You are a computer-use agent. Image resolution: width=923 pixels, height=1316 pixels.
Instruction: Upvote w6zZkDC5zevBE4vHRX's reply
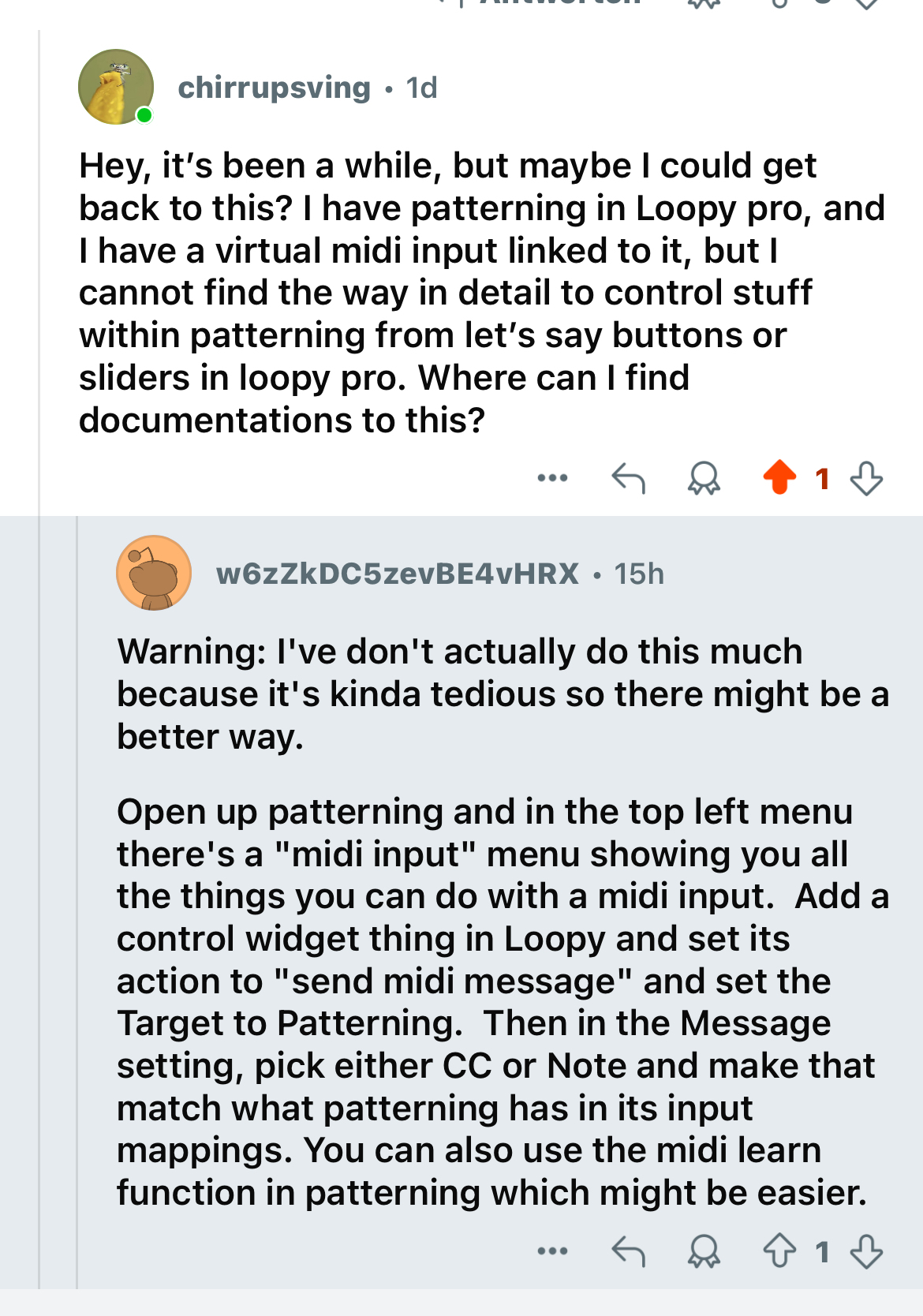(779, 1251)
